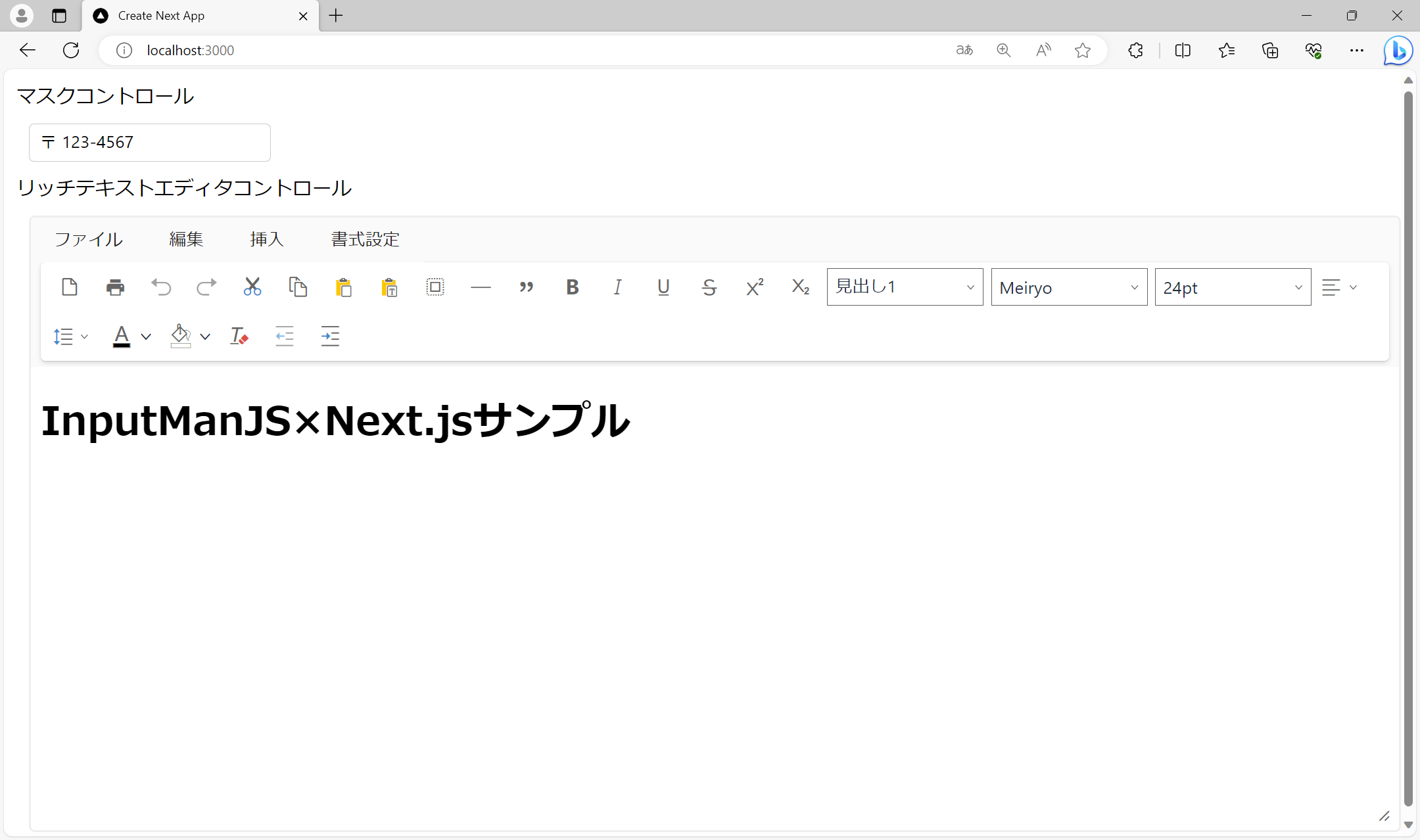Screen dimensions: 1420x840
Task: Apply the text color A button
Action: tap(122, 337)
